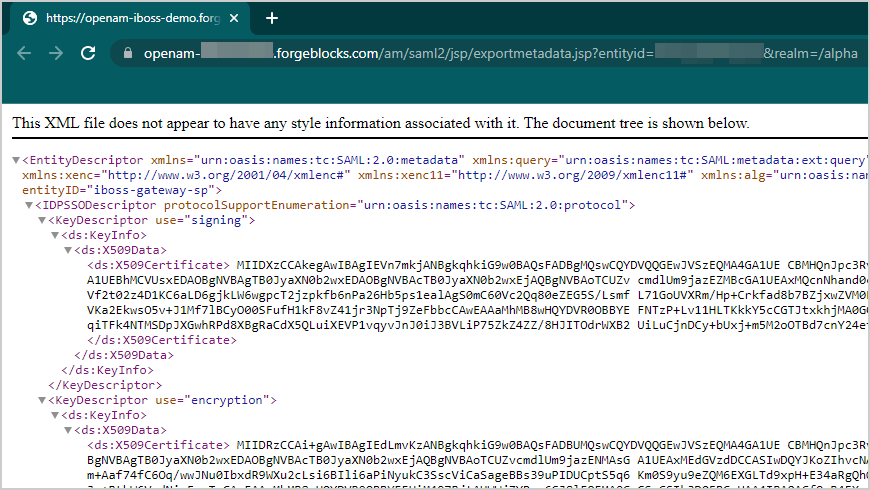
Task: Click the xmlns:query namespace attribute
Action: (x=670, y=160)
